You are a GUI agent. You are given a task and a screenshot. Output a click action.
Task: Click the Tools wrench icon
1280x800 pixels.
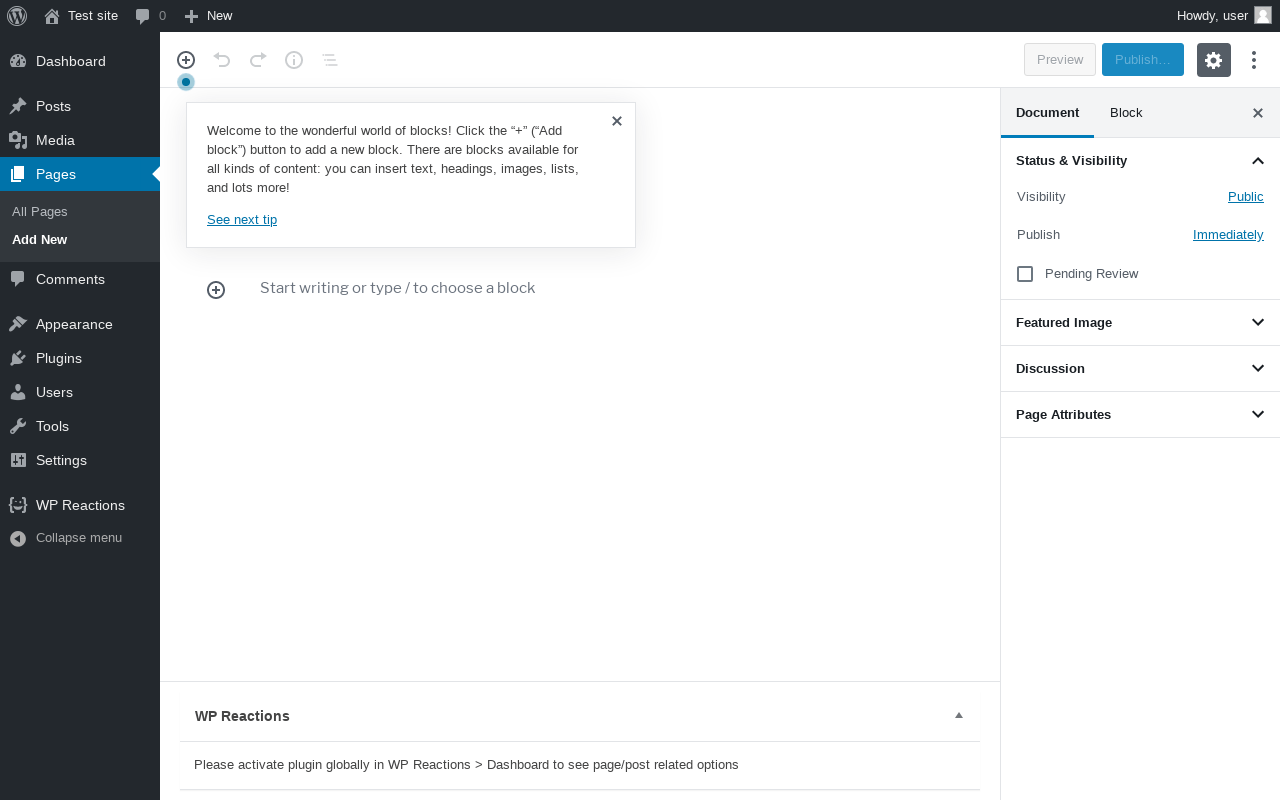click(18, 426)
